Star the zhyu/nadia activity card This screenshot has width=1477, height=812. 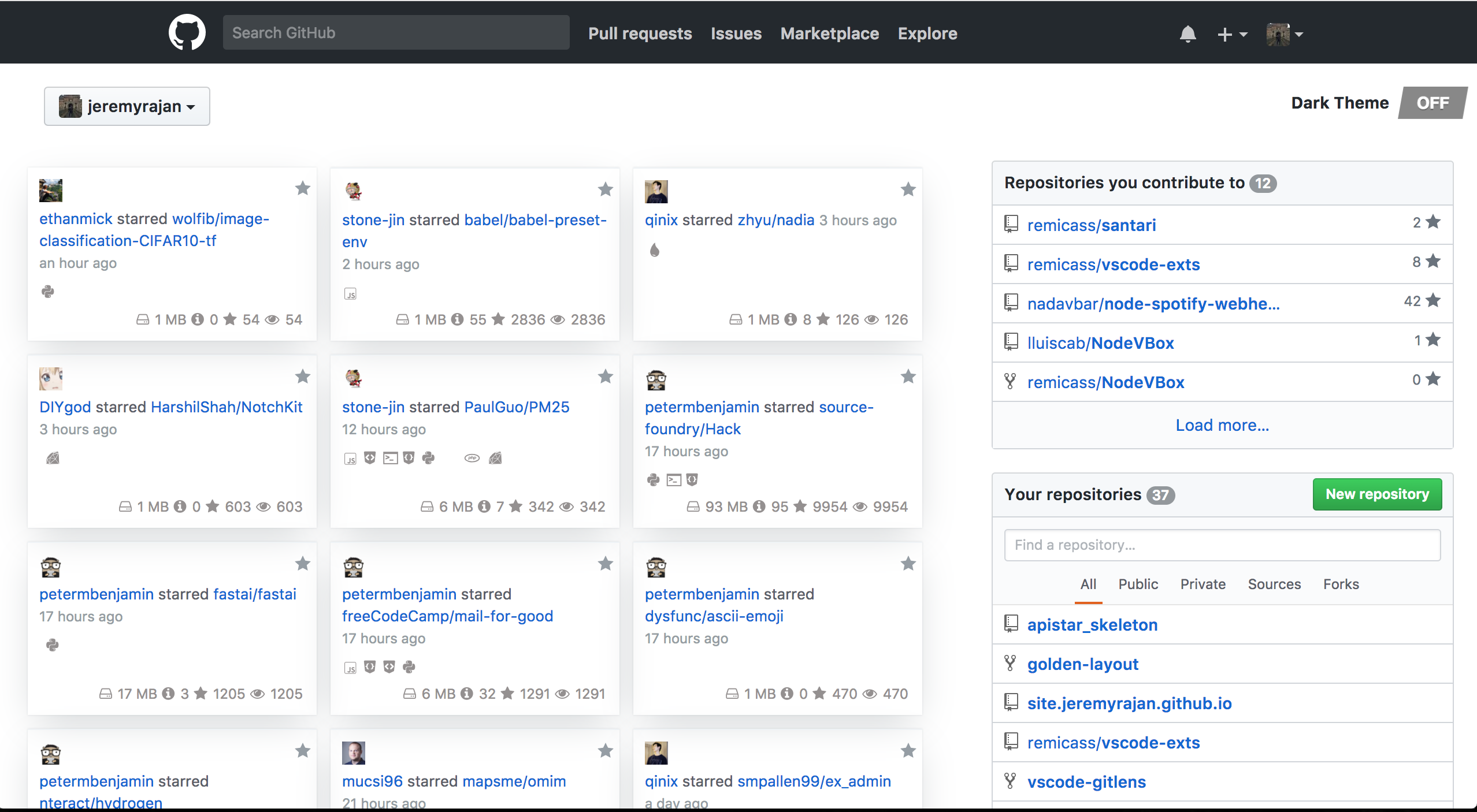(908, 190)
